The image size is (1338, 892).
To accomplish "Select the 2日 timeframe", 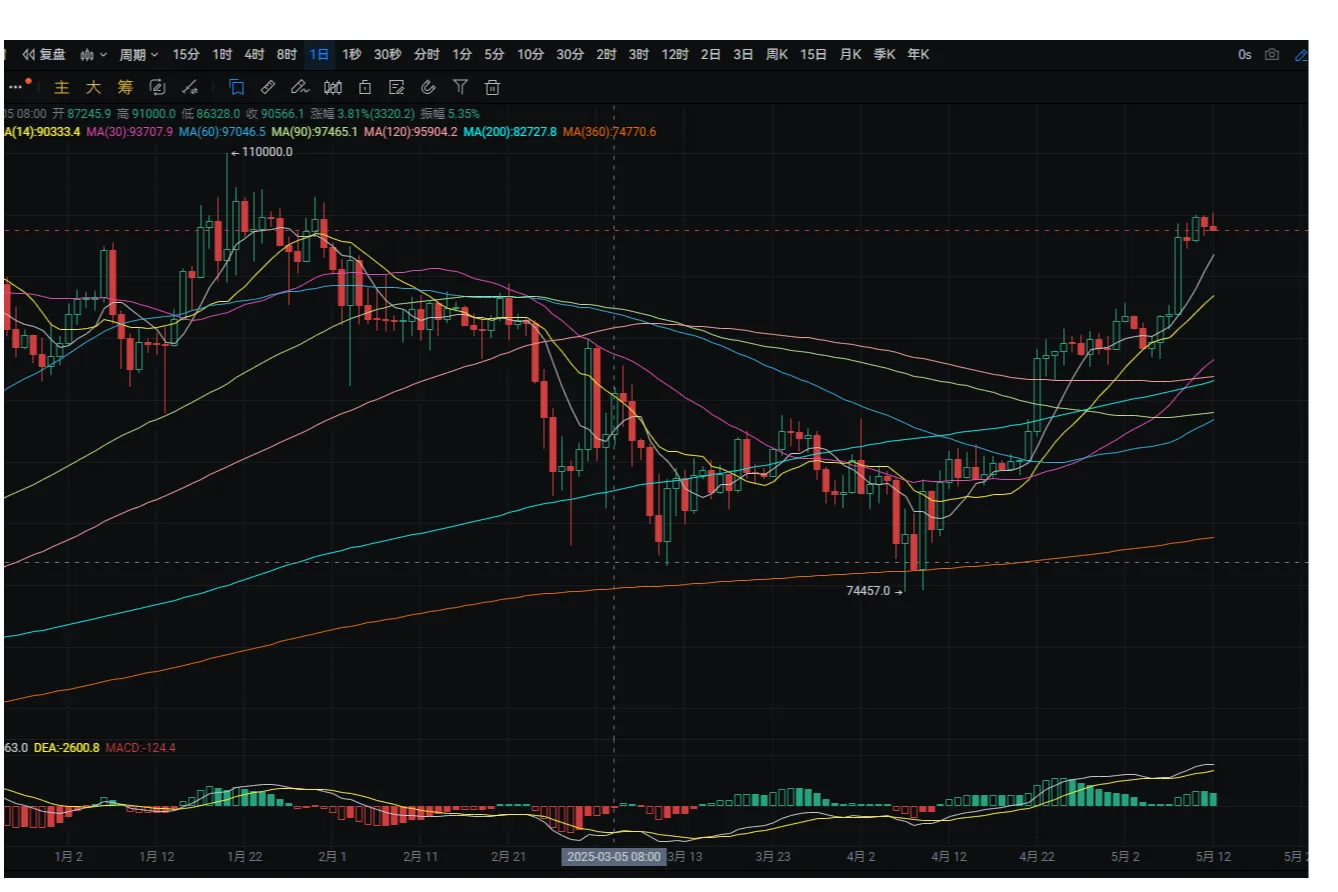I will point(711,55).
